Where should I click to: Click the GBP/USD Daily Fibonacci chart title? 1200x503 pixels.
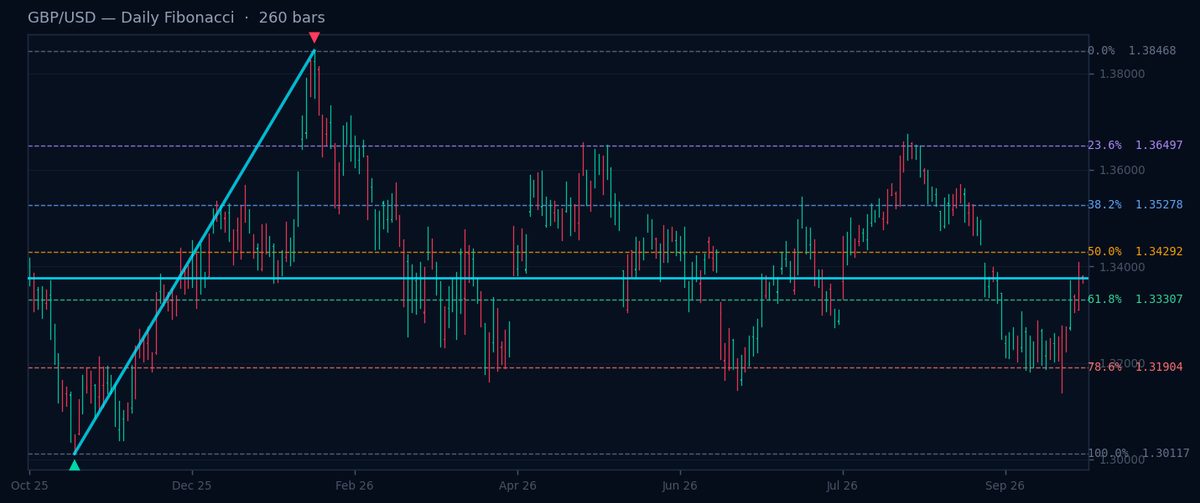(x=176, y=18)
